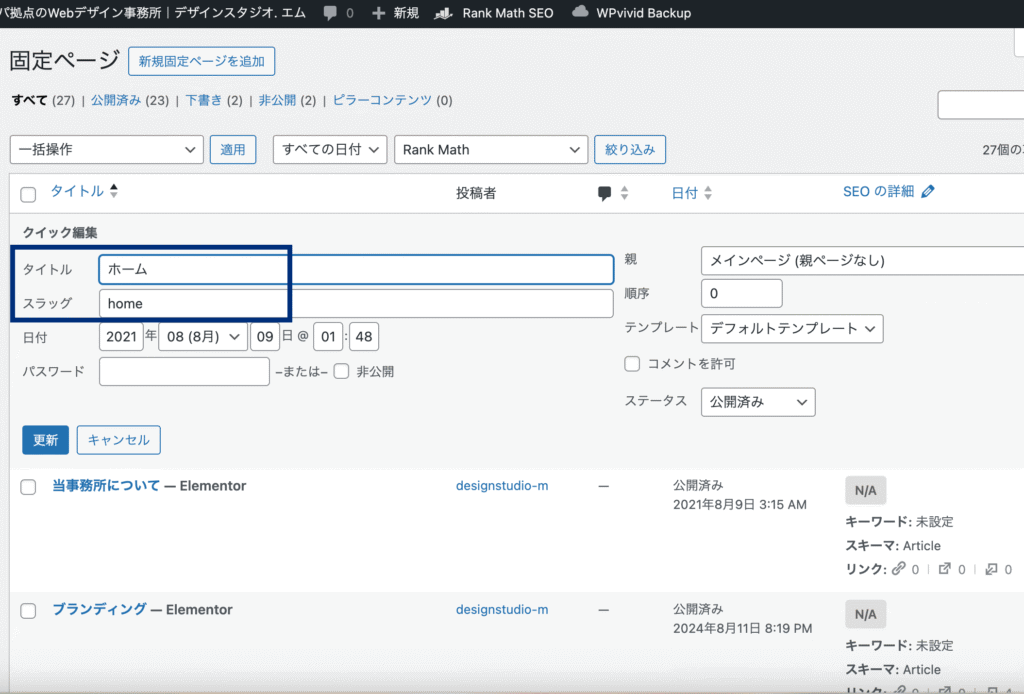Show 下書き draft pages
1024x694 pixels.
(x=204, y=100)
